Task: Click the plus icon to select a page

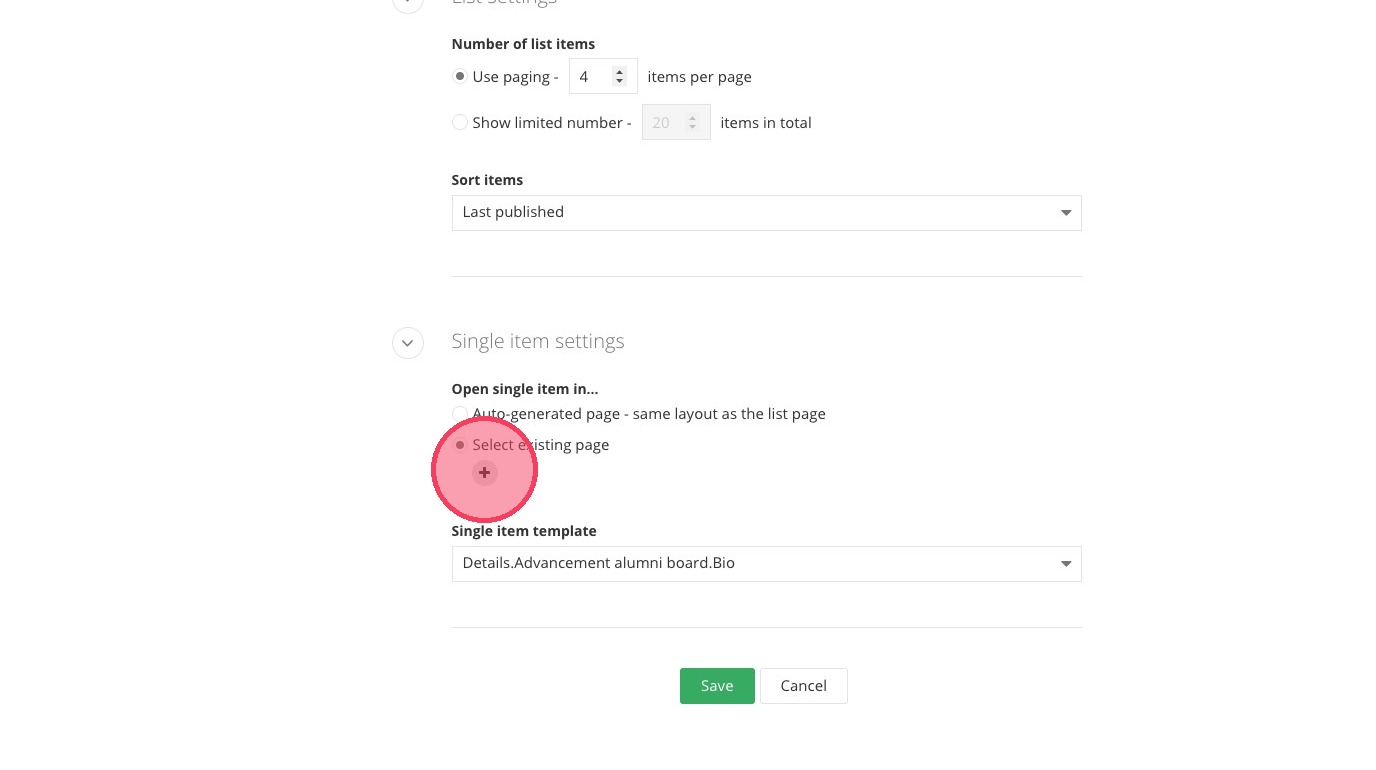Action: (x=484, y=473)
